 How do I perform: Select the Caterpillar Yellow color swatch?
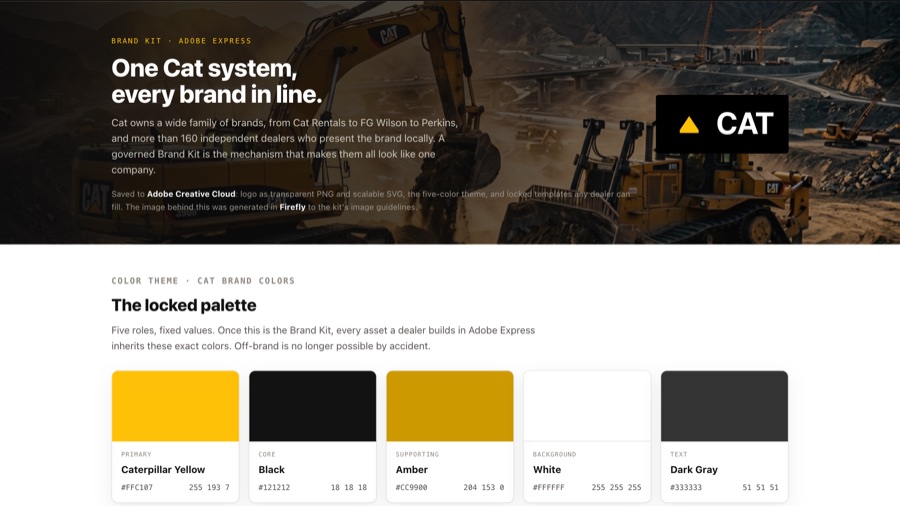tap(175, 406)
